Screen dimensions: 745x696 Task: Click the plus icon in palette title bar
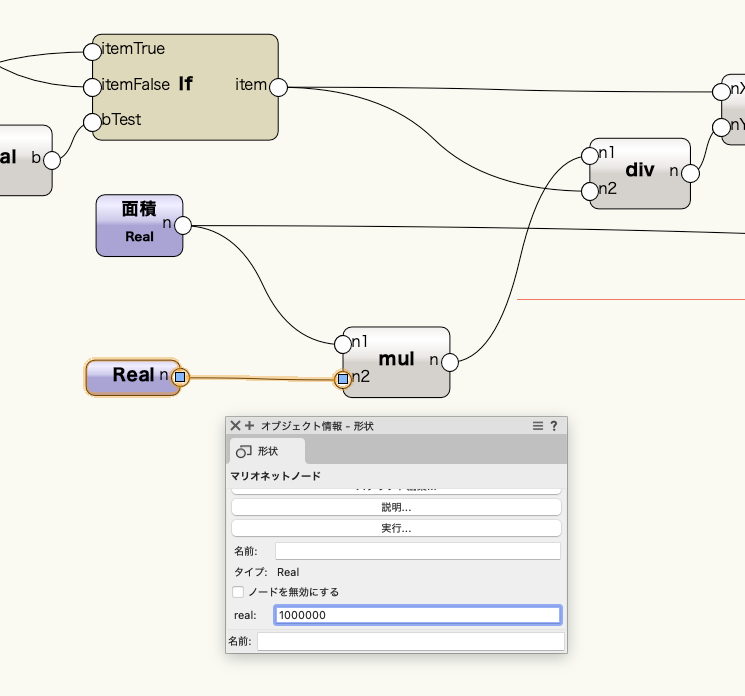pos(249,425)
